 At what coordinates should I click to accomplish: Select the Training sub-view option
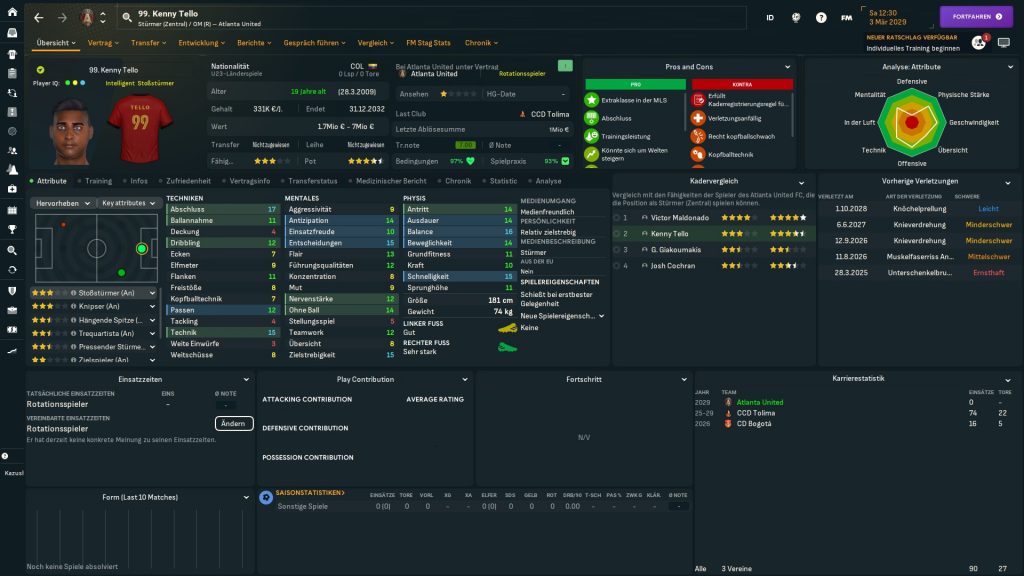point(98,181)
